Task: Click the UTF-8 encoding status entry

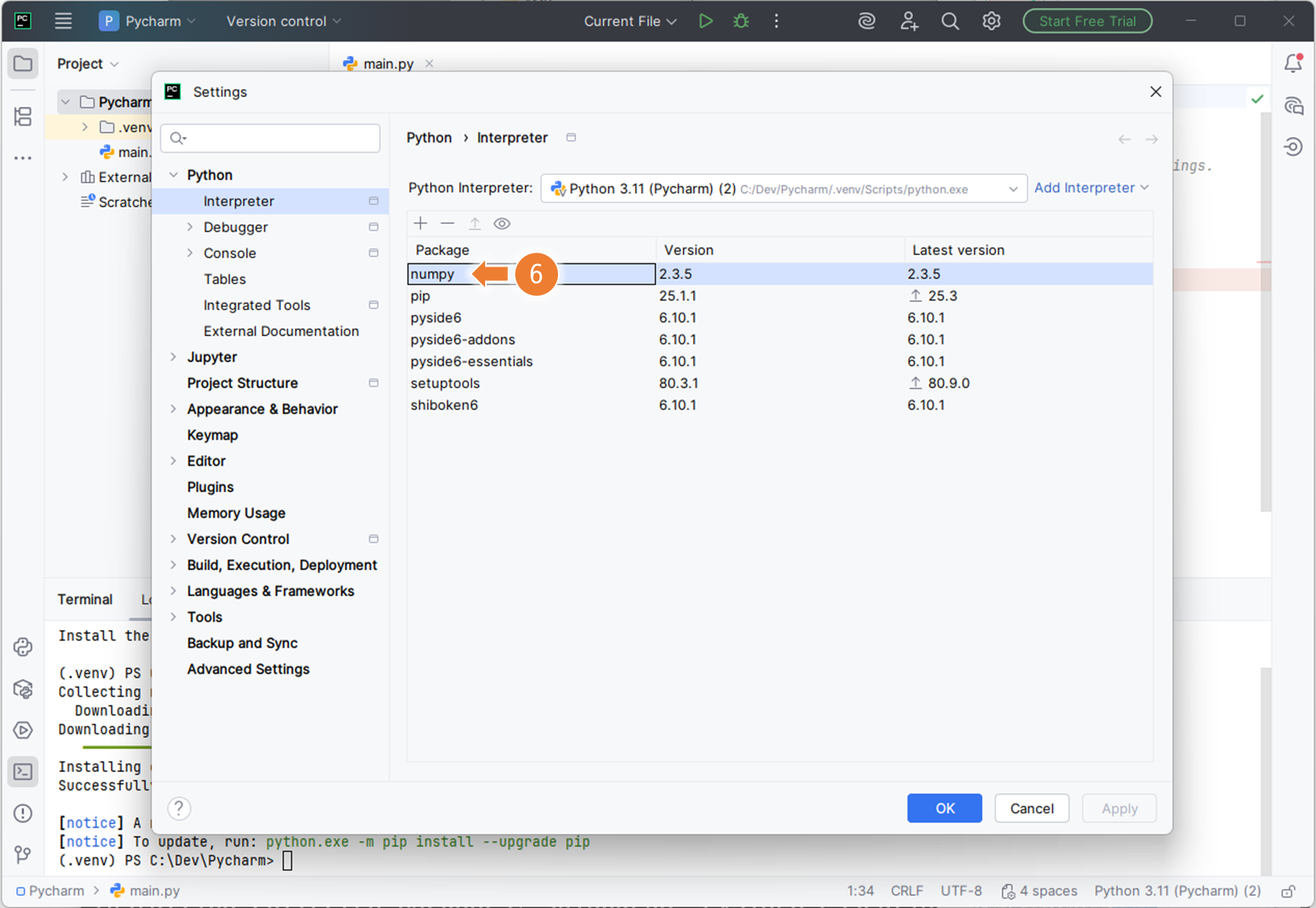Action: 961,891
